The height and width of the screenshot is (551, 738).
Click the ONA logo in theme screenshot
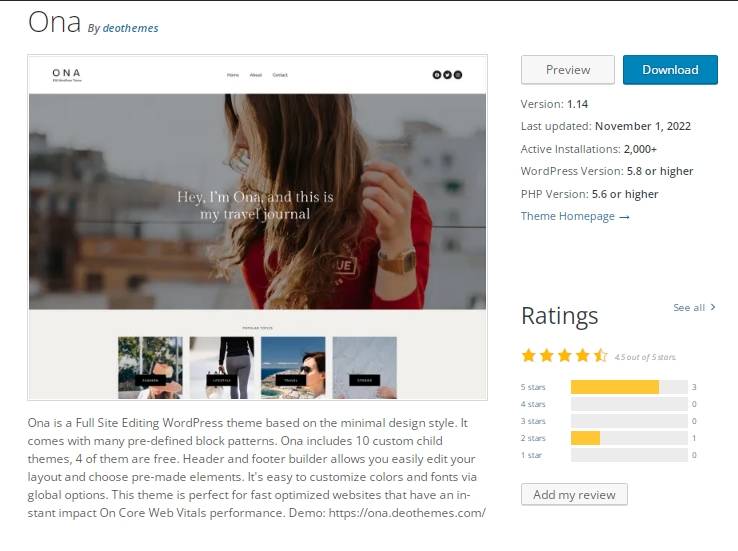point(66,74)
